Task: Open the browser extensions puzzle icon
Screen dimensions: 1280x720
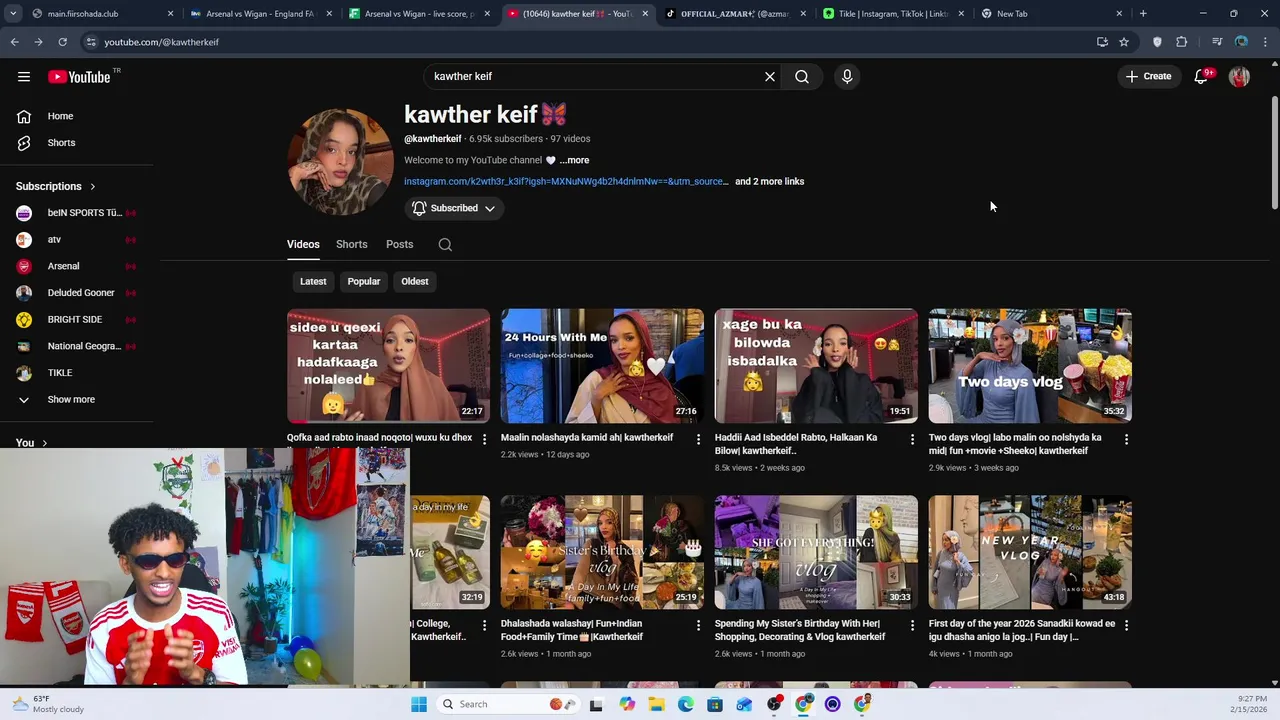Action: click(1182, 42)
